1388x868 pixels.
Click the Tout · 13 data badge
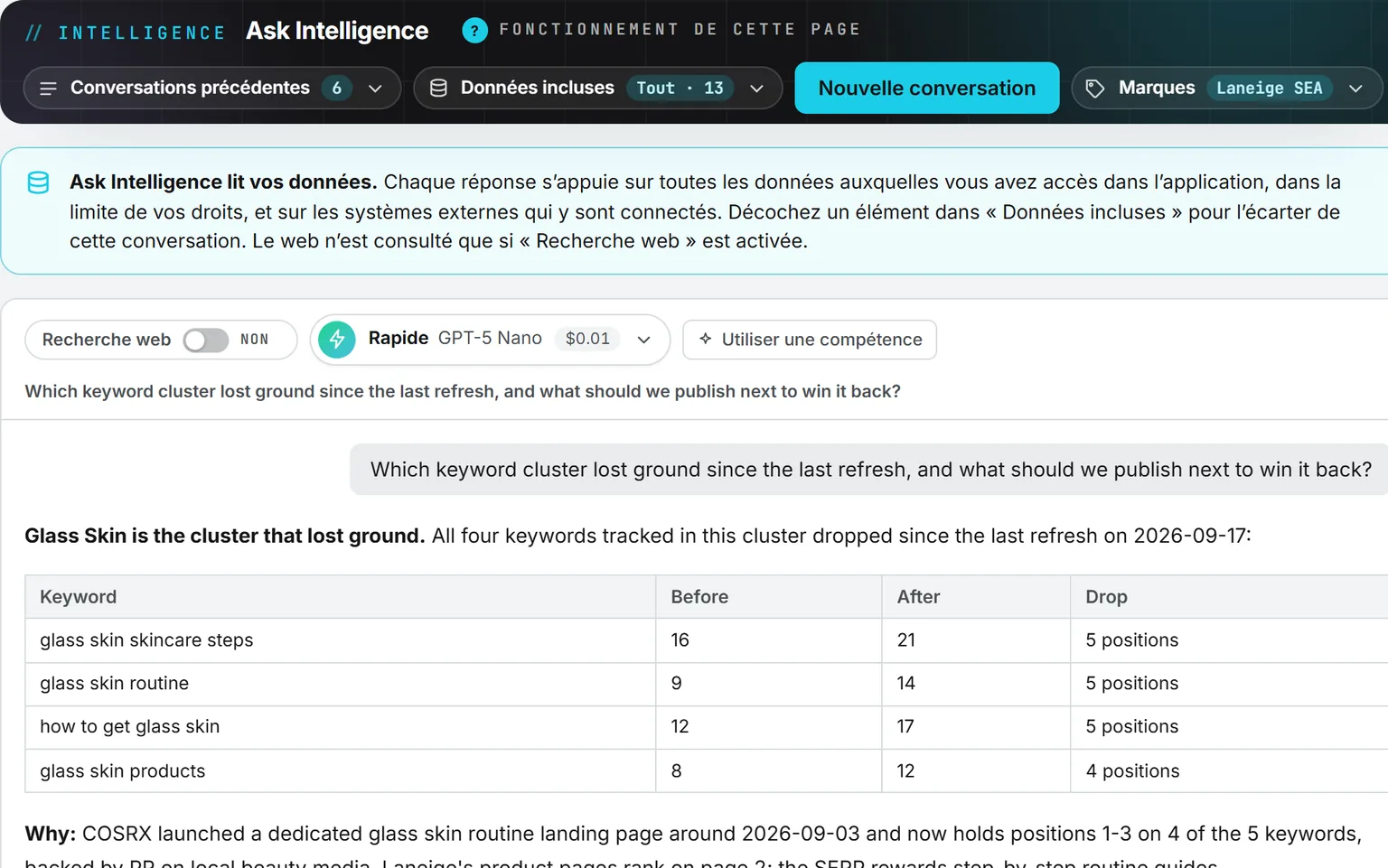pyautogui.click(x=680, y=89)
